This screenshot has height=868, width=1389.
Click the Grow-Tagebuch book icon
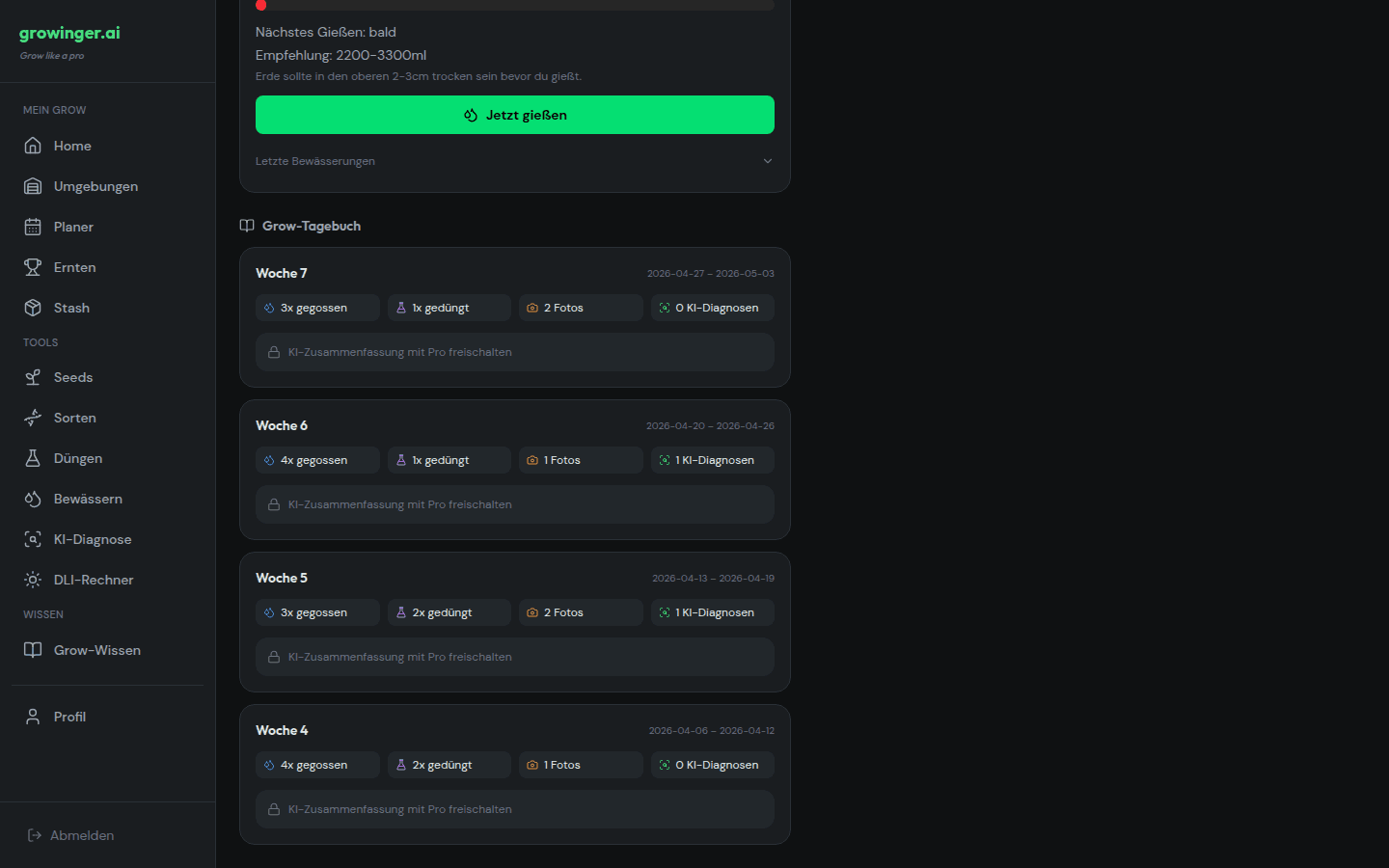[x=247, y=226]
